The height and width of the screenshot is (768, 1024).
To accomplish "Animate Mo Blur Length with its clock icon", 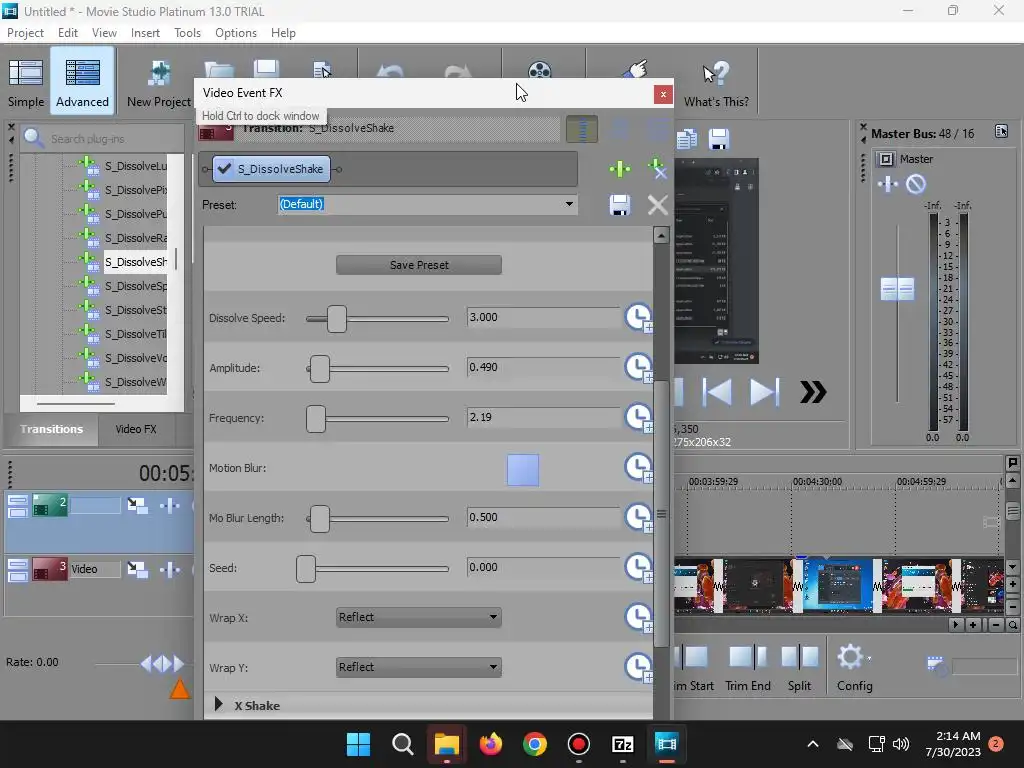I will pyautogui.click(x=639, y=518).
